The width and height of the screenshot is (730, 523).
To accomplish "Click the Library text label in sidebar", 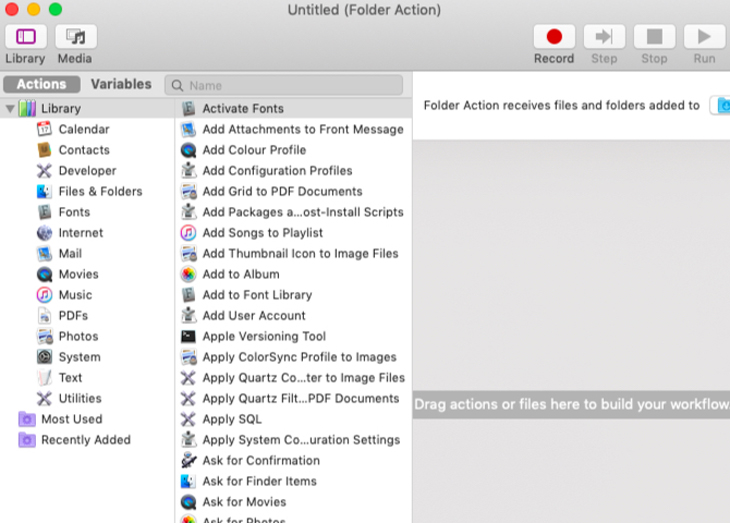I will point(61,109).
